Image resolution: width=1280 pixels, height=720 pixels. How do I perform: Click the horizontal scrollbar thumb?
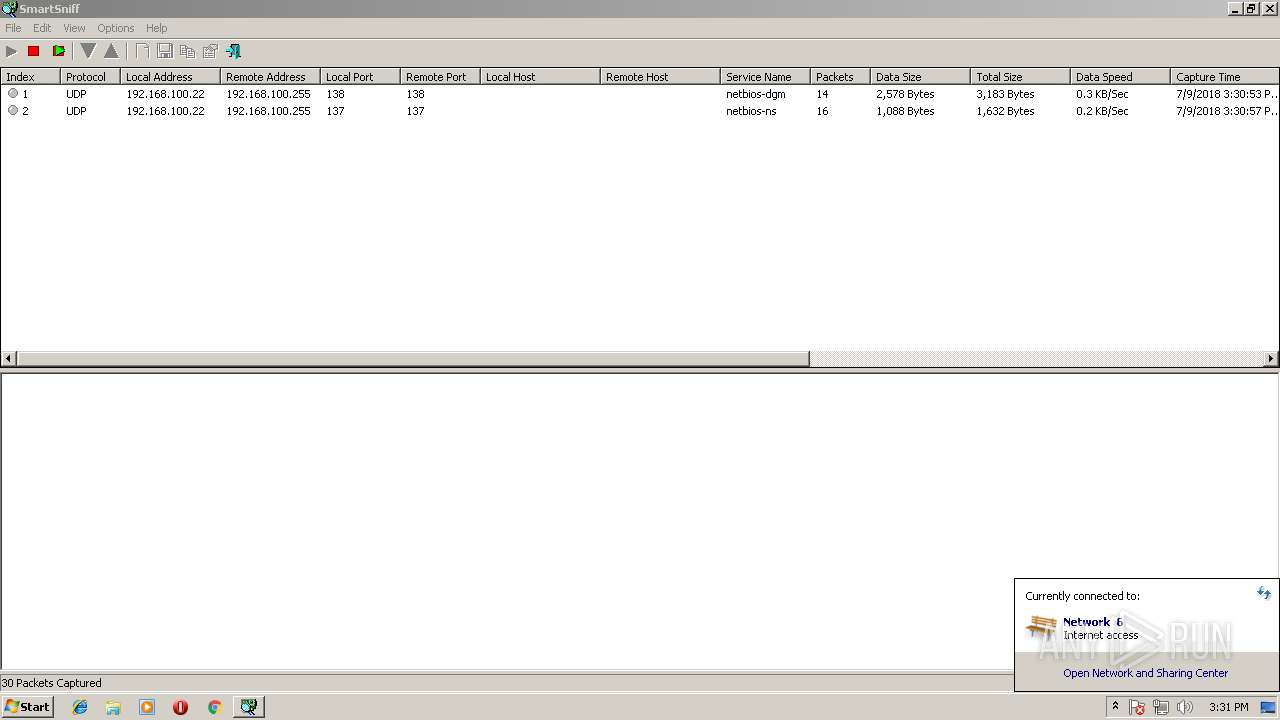[413, 358]
